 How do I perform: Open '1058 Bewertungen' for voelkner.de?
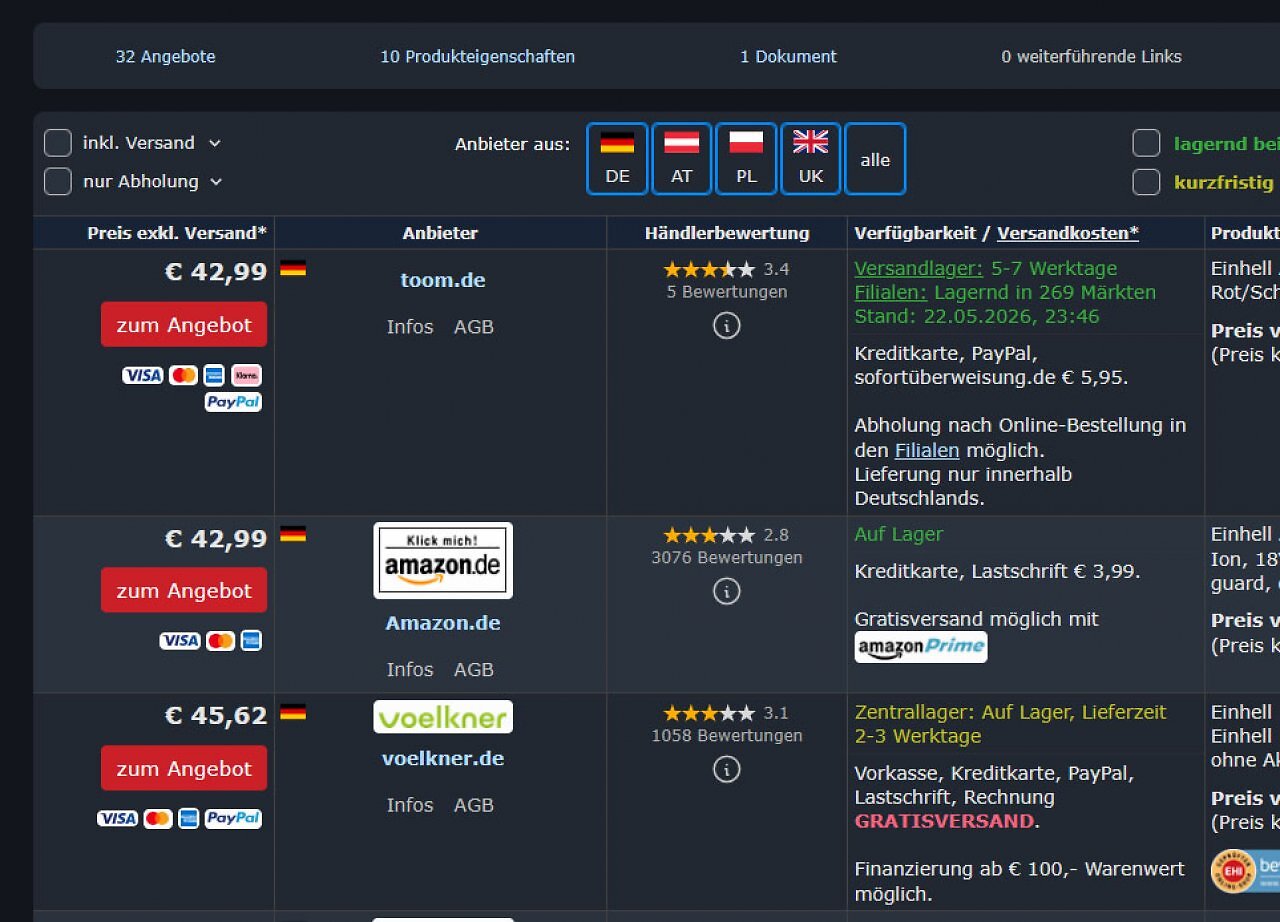tap(727, 736)
